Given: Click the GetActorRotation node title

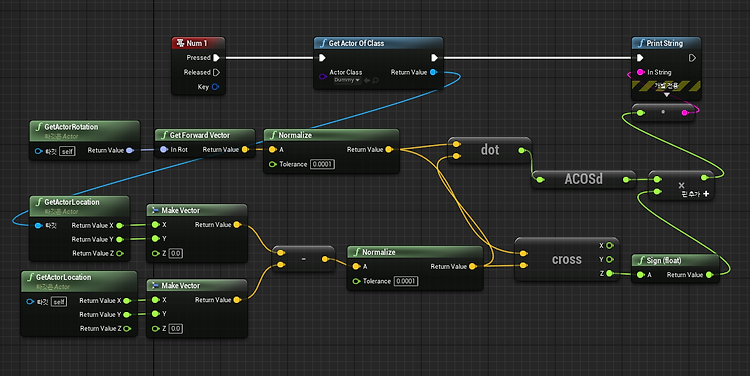Looking at the screenshot, I should (x=71, y=127).
